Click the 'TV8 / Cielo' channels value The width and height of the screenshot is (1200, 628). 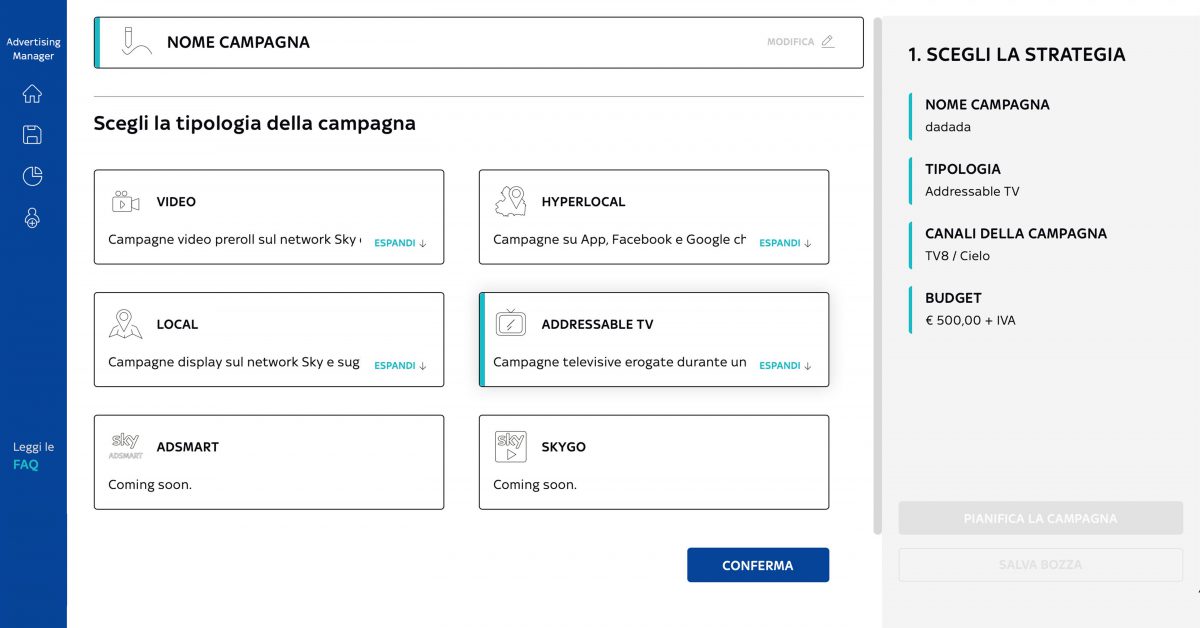point(957,256)
